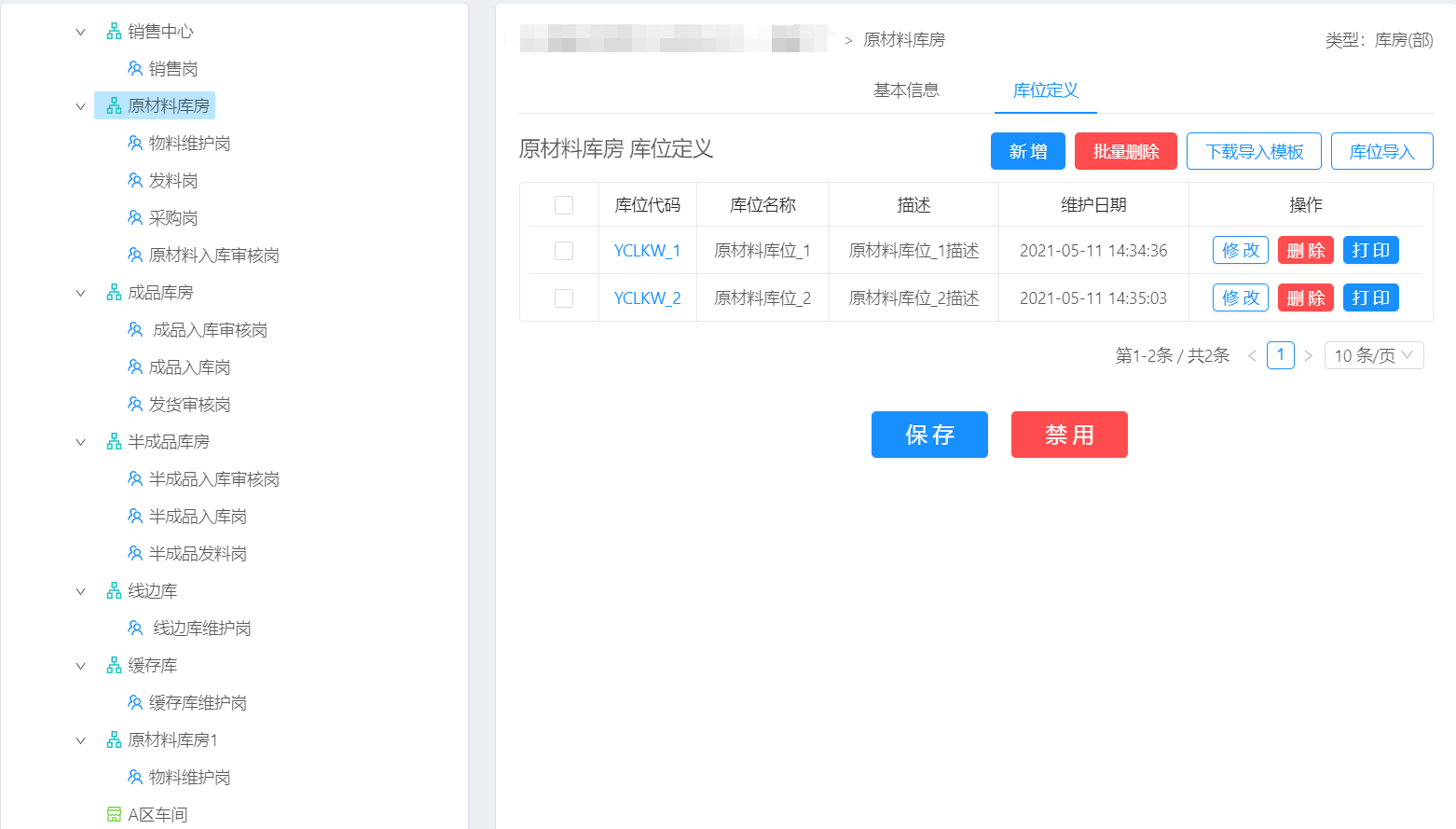Click the person icon beside 缓存库维护岗
The width and height of the screenshot is (1456, 829).
pyautogui.click(x=135, y=703)
